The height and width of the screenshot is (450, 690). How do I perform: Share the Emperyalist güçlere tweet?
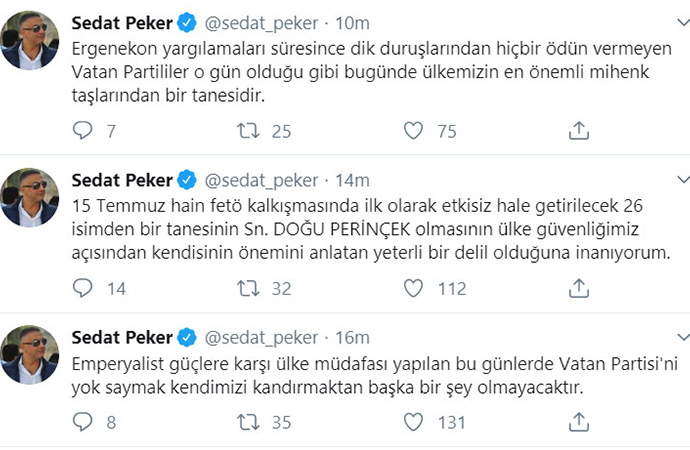578,422
